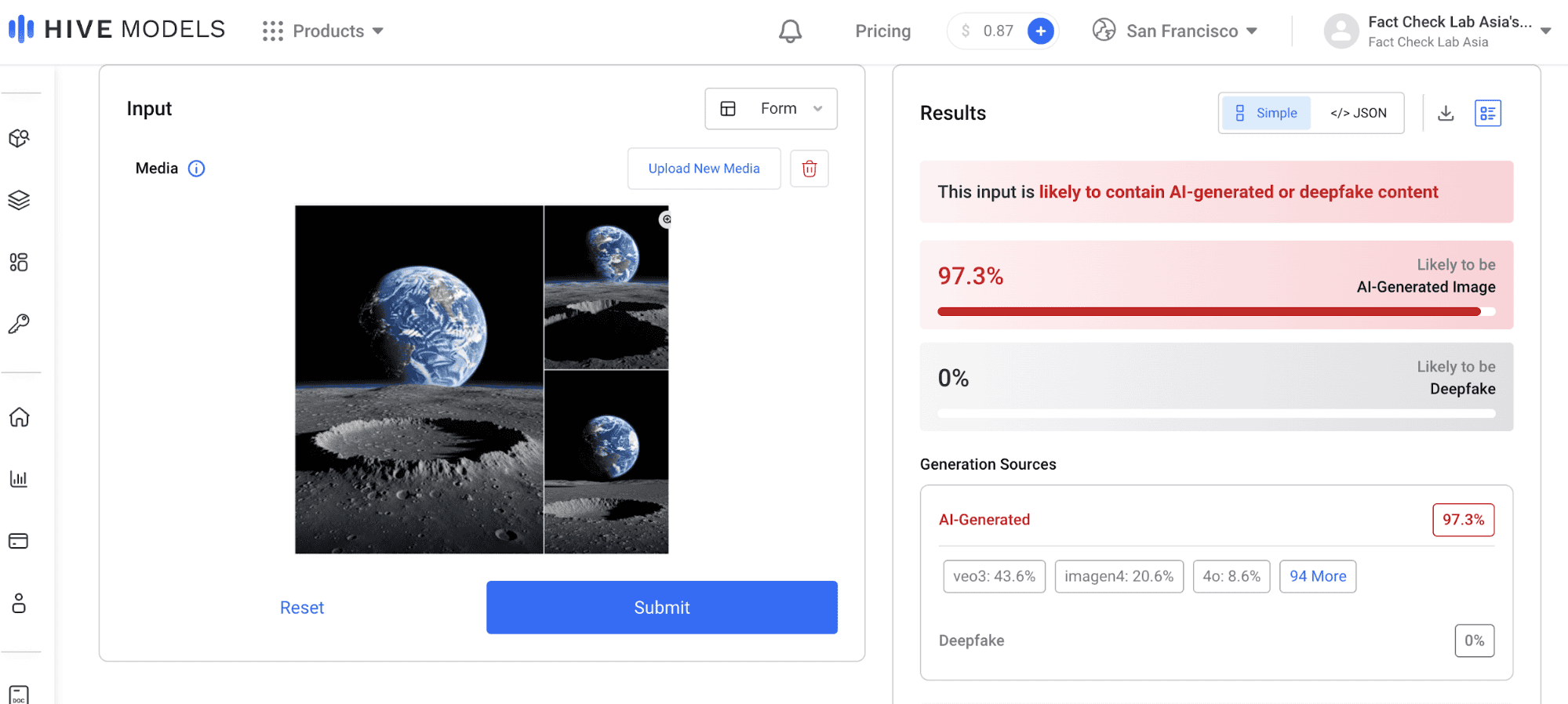1568x704 pixels.
Task: Click the Reset link
Action: pos(302,608)
